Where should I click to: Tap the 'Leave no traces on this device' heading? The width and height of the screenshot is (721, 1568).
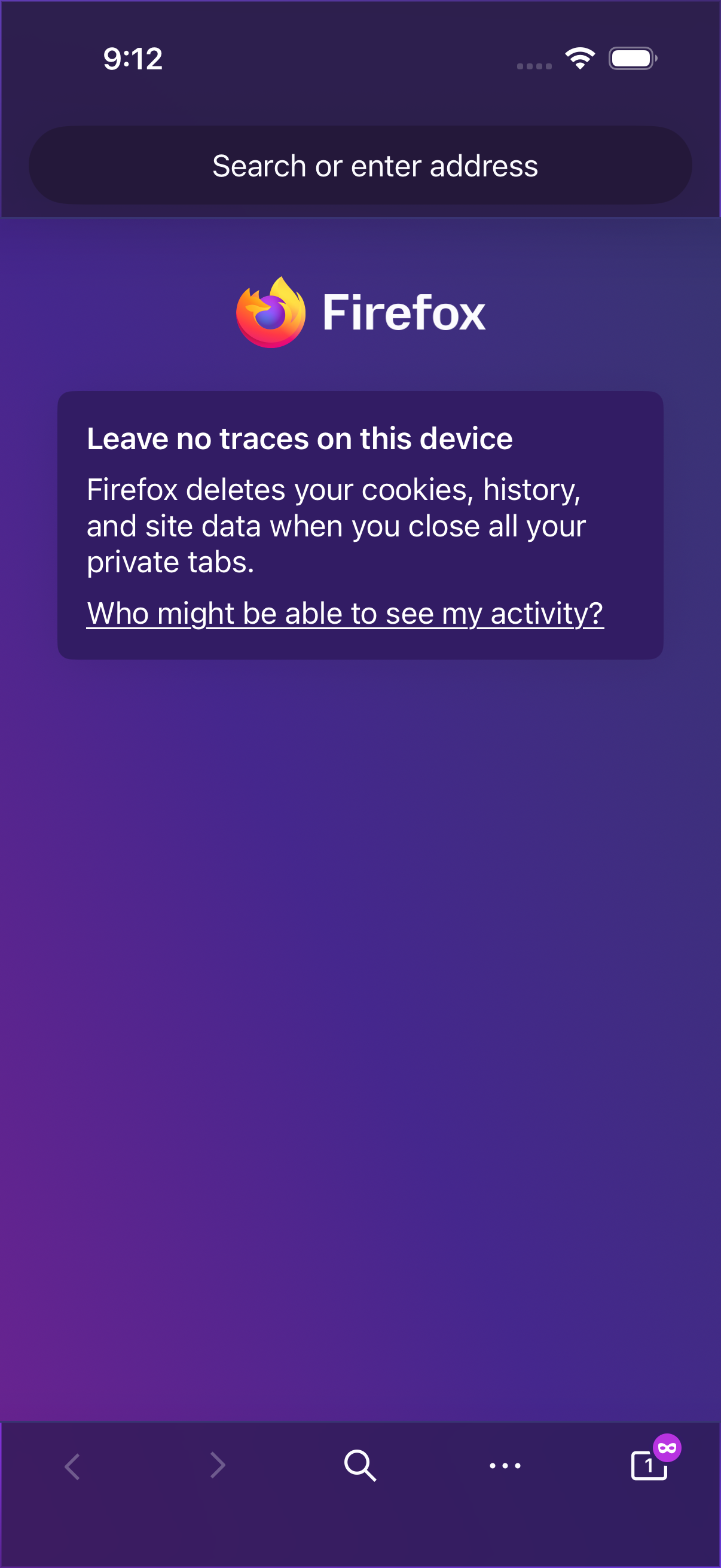point(300,438)
